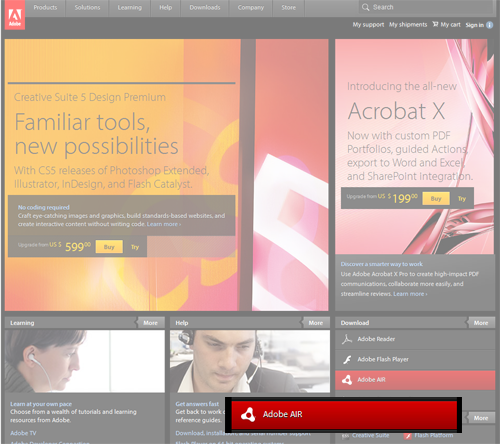This screenshot has height=444, width=500.
Task: Open the Get answers fast link
Action: point(197,404)
